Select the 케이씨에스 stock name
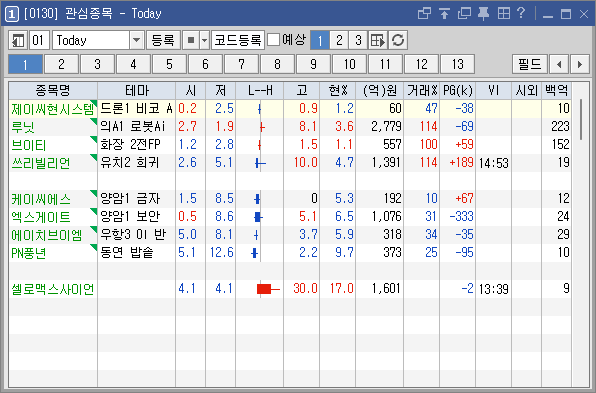This screenshot has width=596, height=393. coord(41,199)
